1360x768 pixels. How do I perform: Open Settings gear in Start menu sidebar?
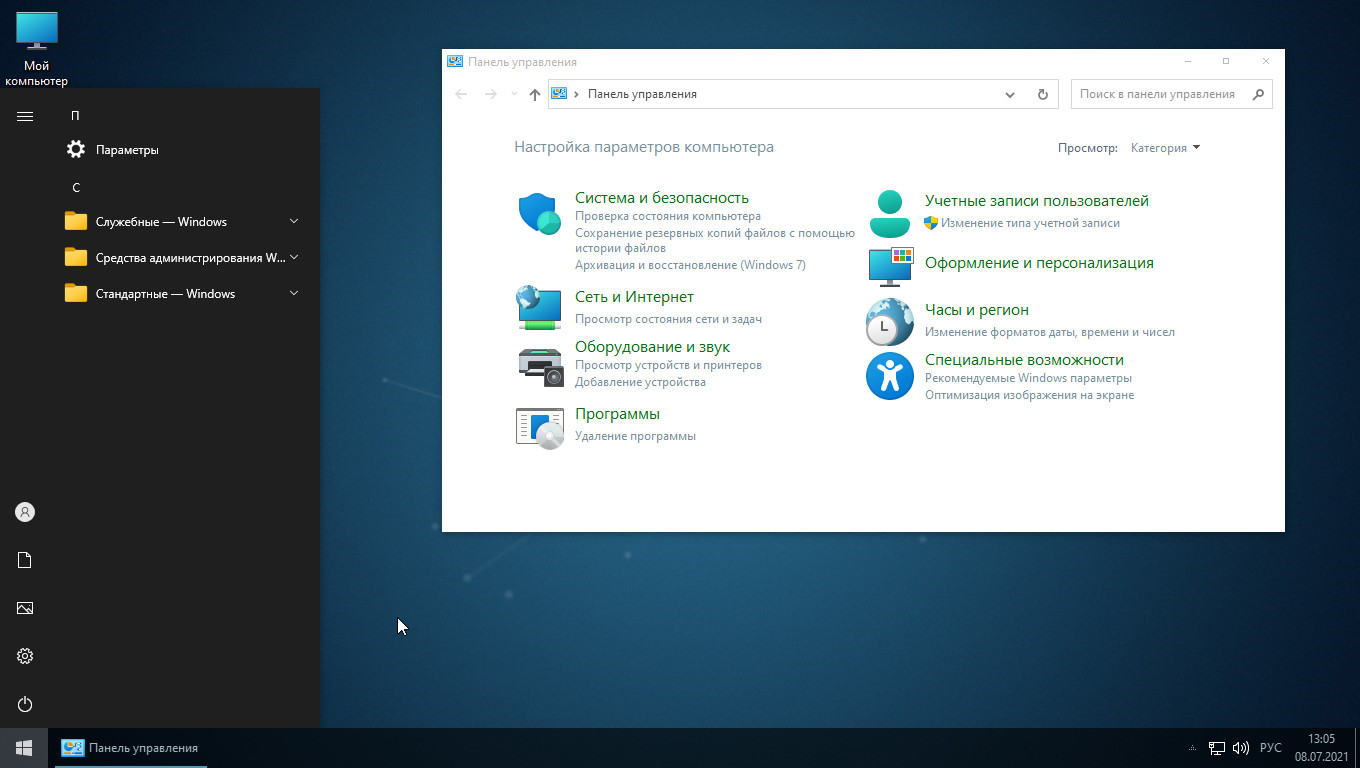tap(25, 656)
